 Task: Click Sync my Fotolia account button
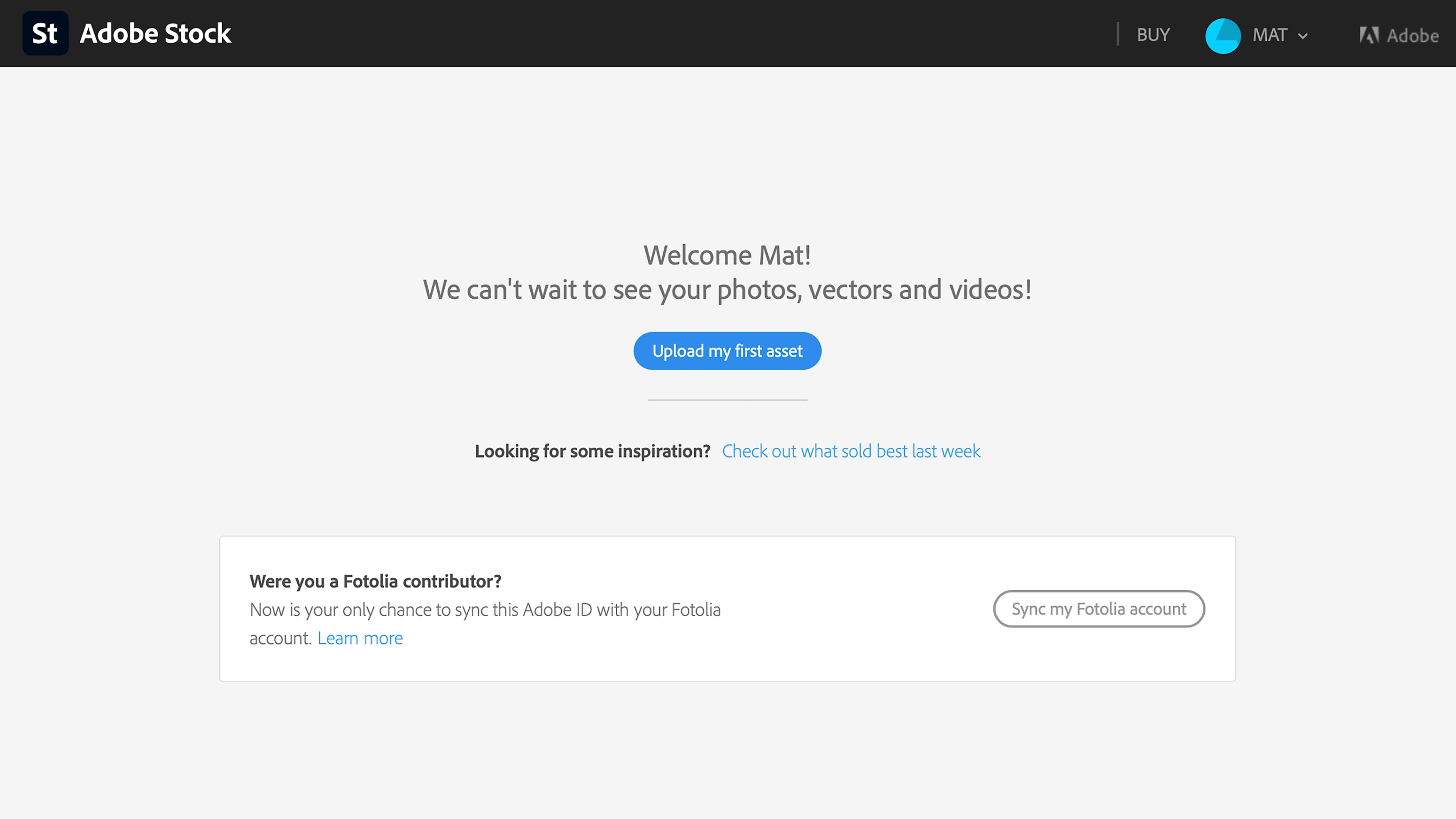[x=1099, y=609]
